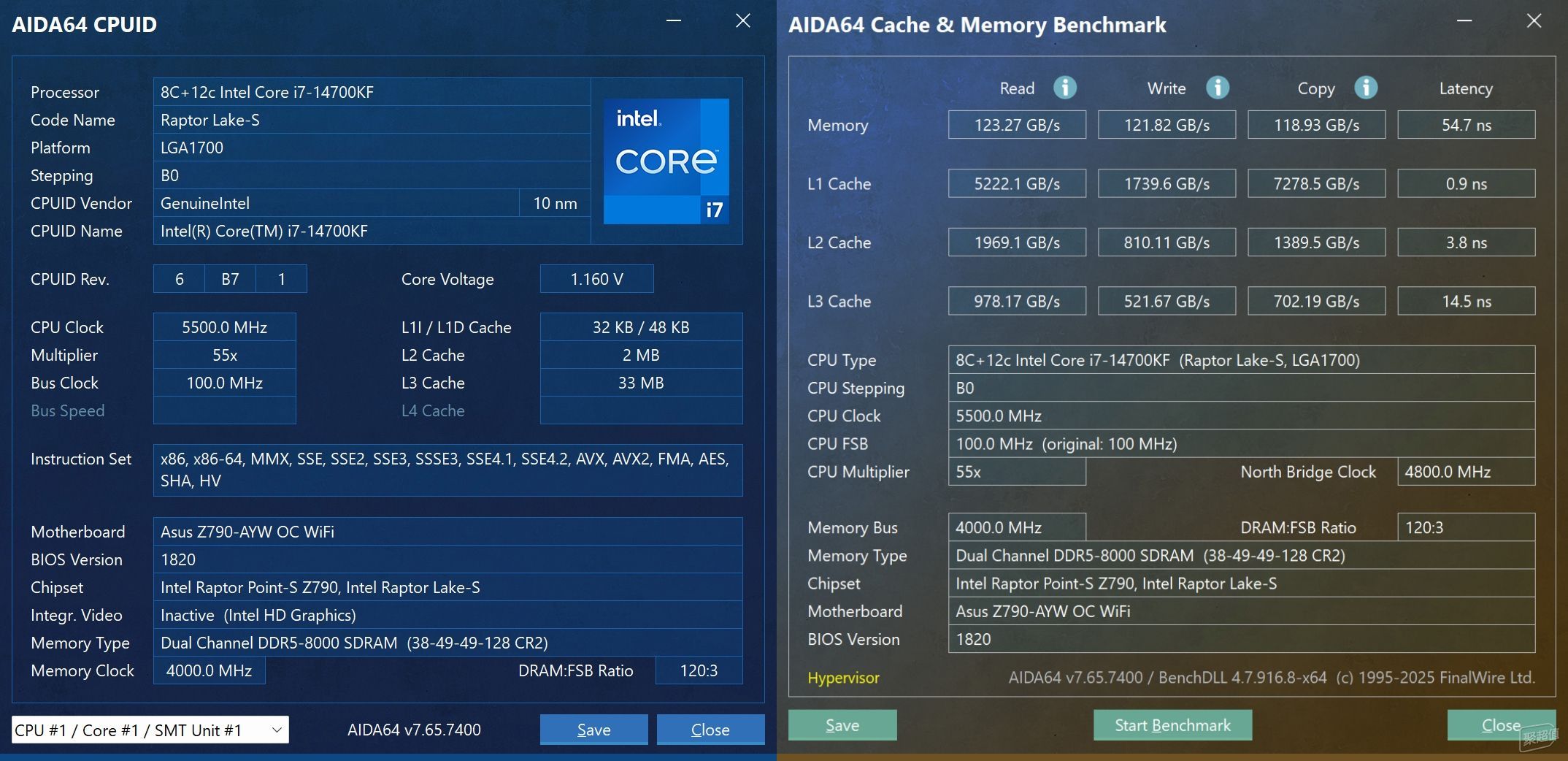Click the Instruction Set list field
Image resolution: width=1568 pixels, height=761 pixels.
(447, 470)
